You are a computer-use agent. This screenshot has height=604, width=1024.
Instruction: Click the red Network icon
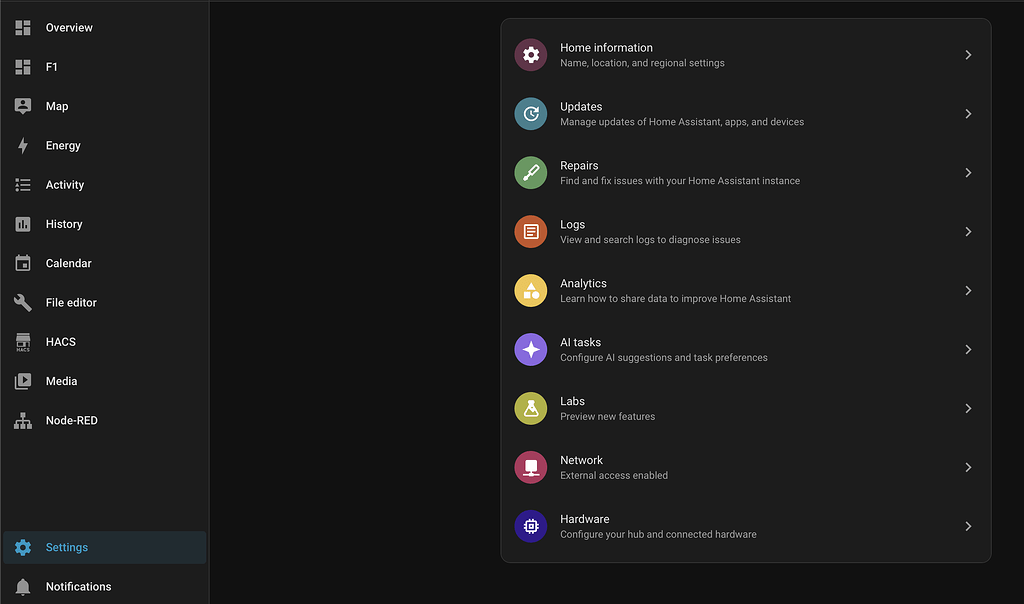[530, 468]
